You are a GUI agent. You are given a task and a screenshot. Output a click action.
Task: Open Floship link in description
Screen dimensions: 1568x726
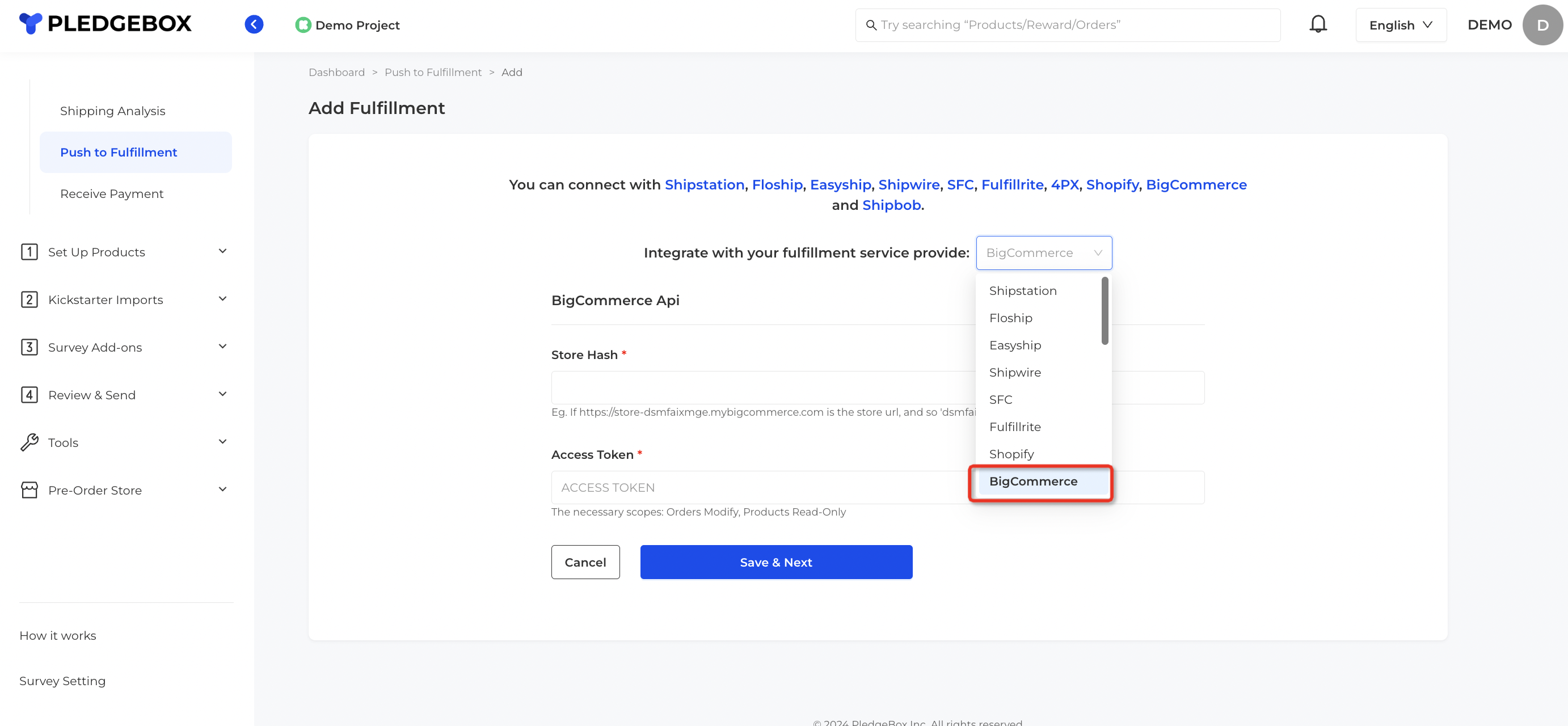pos(777,184)
